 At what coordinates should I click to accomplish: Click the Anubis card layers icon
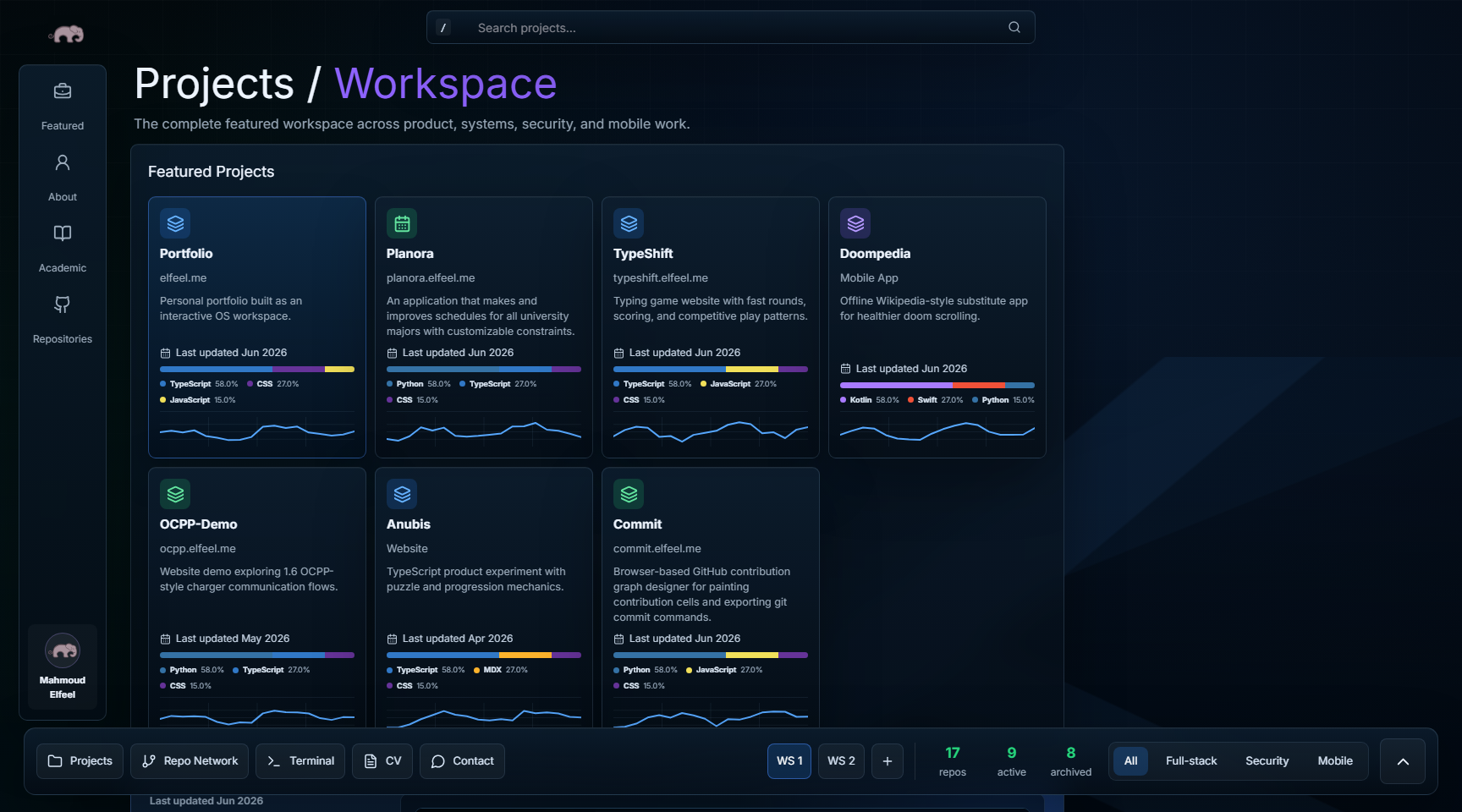(x=402, y=494)
